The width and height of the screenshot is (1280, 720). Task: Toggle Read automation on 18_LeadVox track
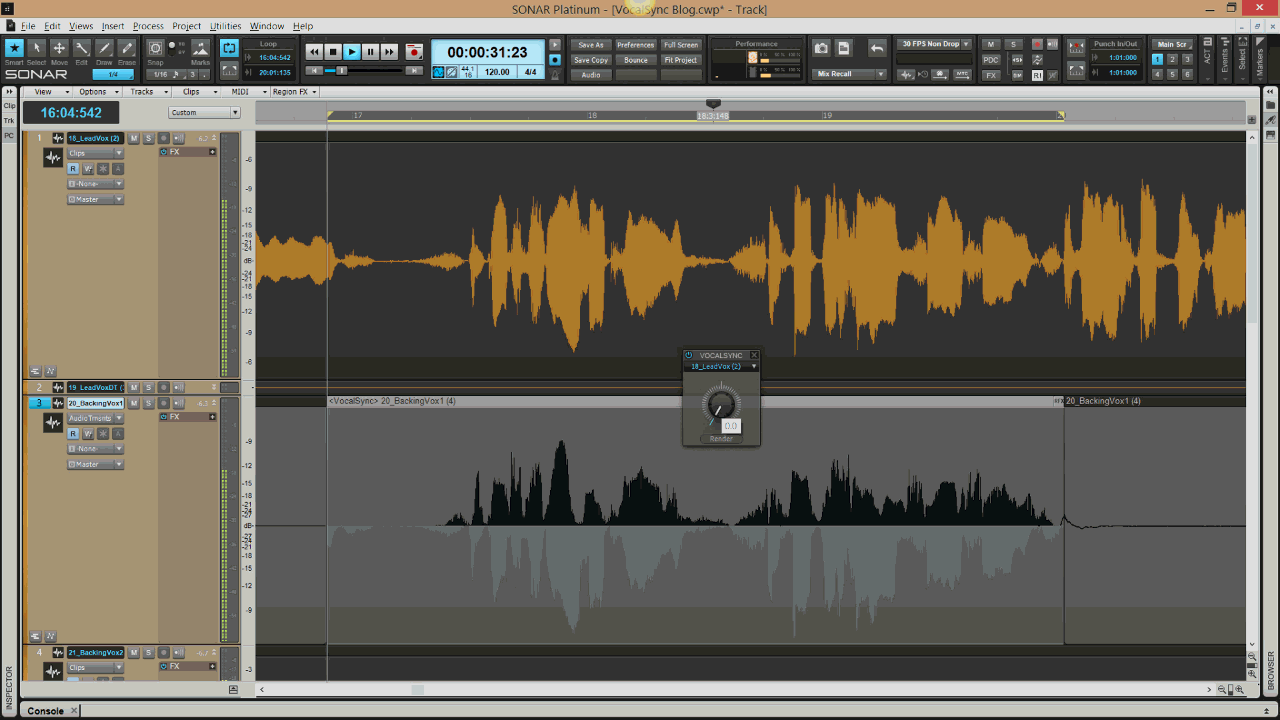(73, 169)
